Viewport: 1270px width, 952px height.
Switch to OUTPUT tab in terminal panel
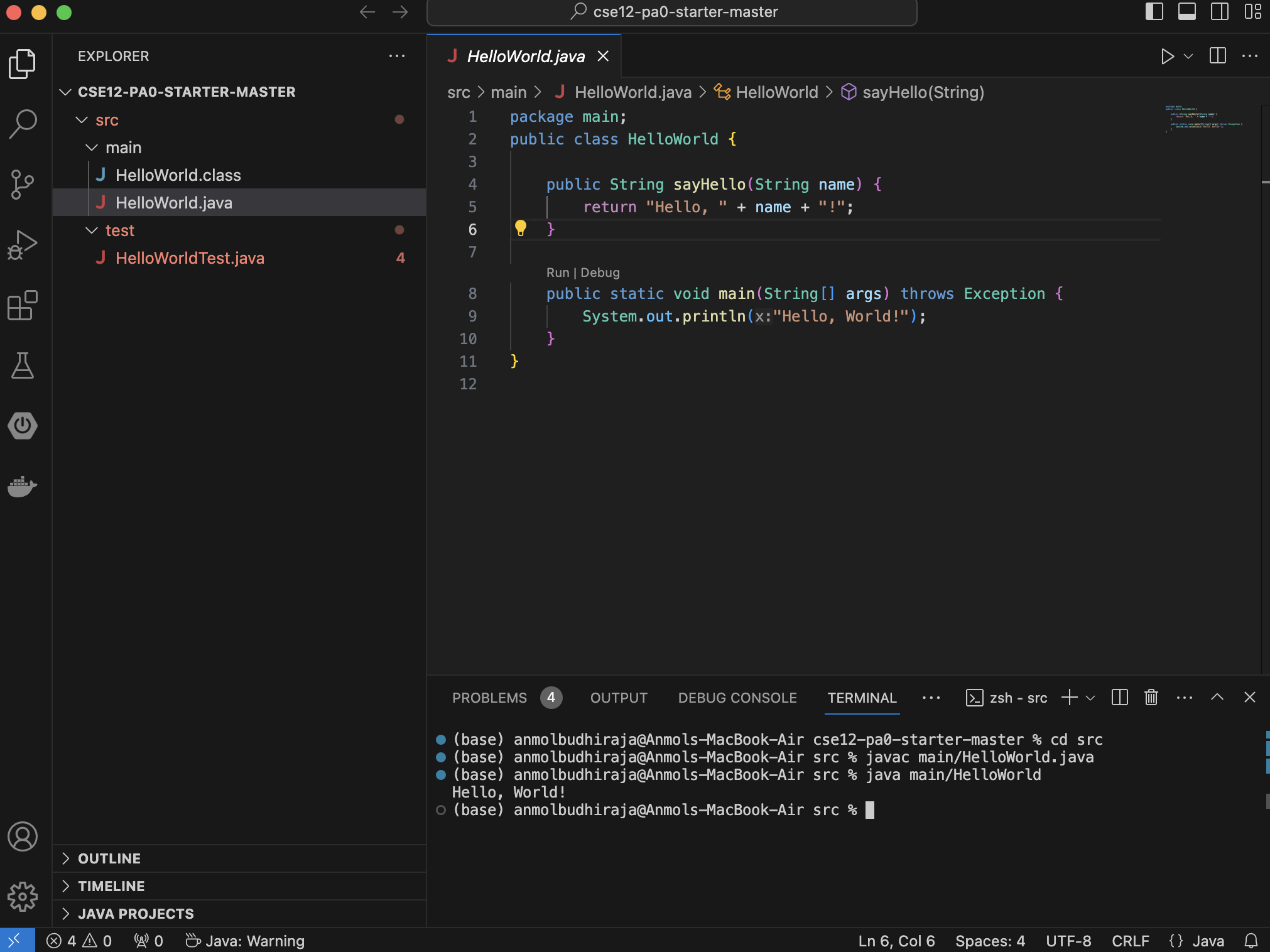(617, 697)
